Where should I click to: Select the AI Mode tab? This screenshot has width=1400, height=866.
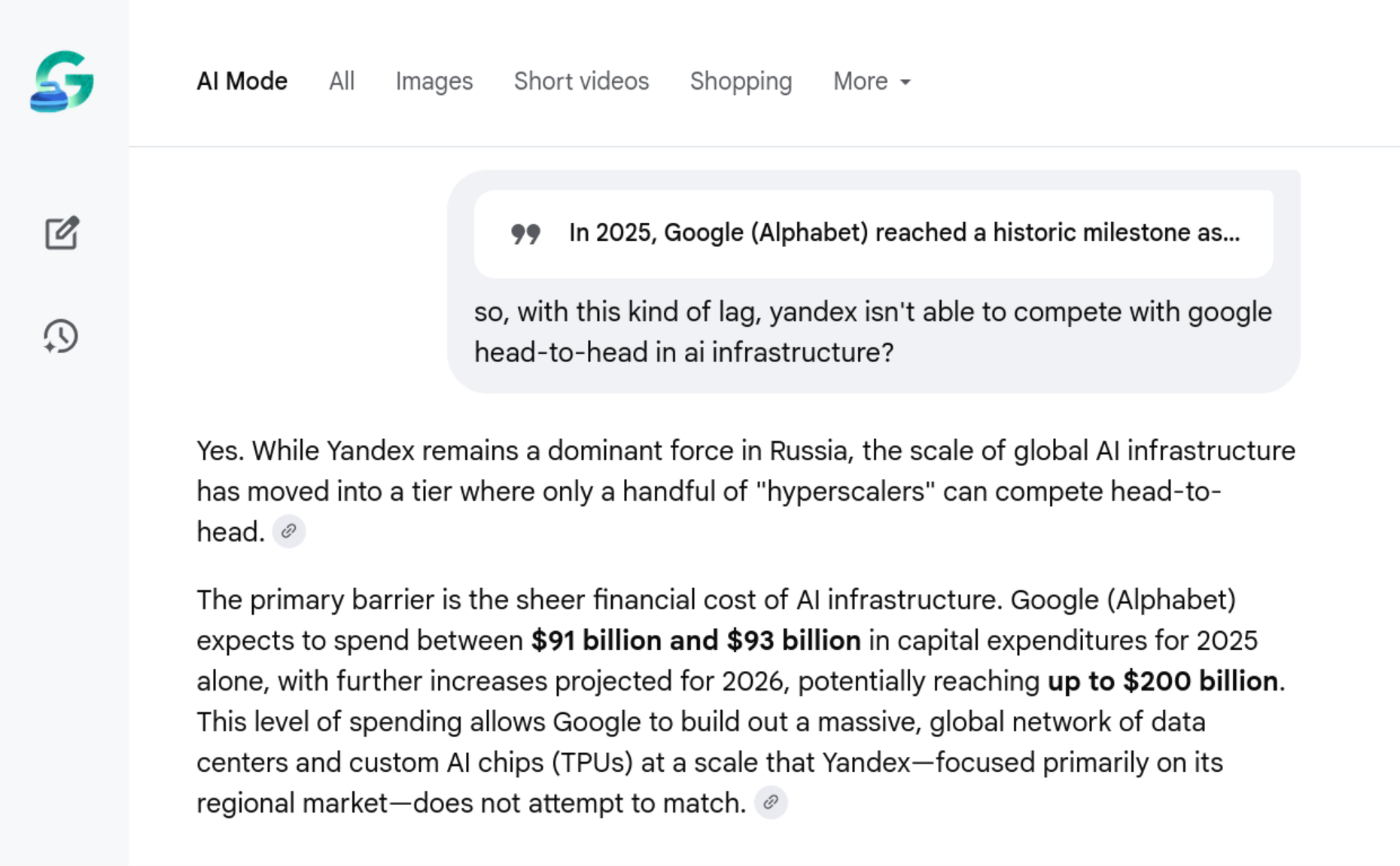[242, 81]
